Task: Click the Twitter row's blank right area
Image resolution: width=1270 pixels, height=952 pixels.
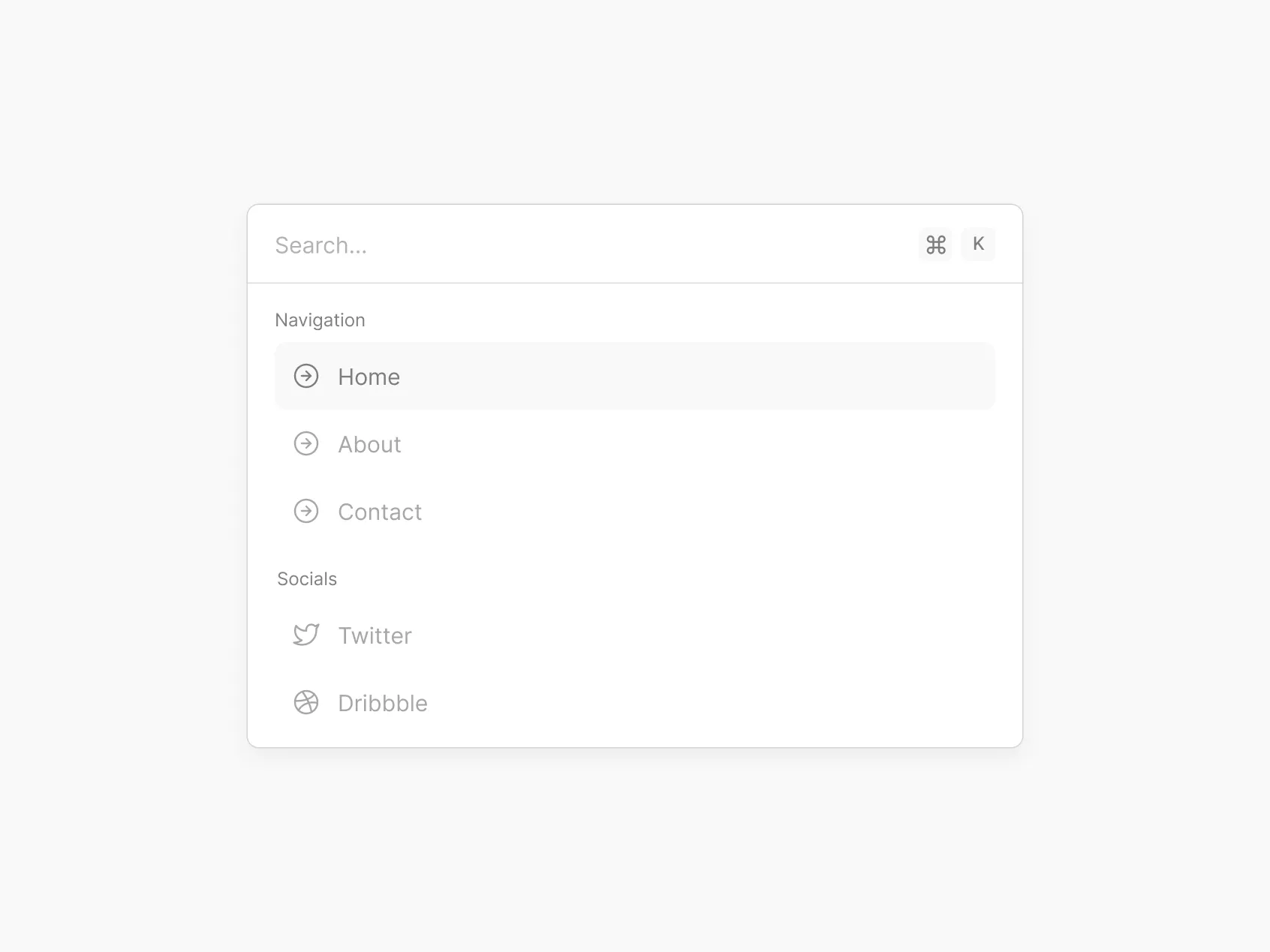Action: coord(751,635)
